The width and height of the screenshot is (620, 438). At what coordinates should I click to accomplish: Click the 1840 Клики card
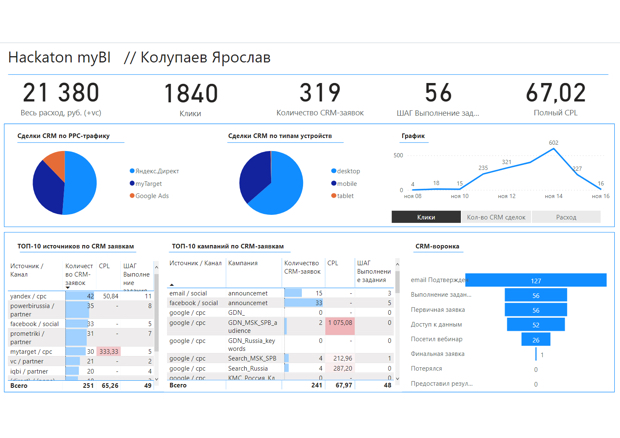click(191, 100)
